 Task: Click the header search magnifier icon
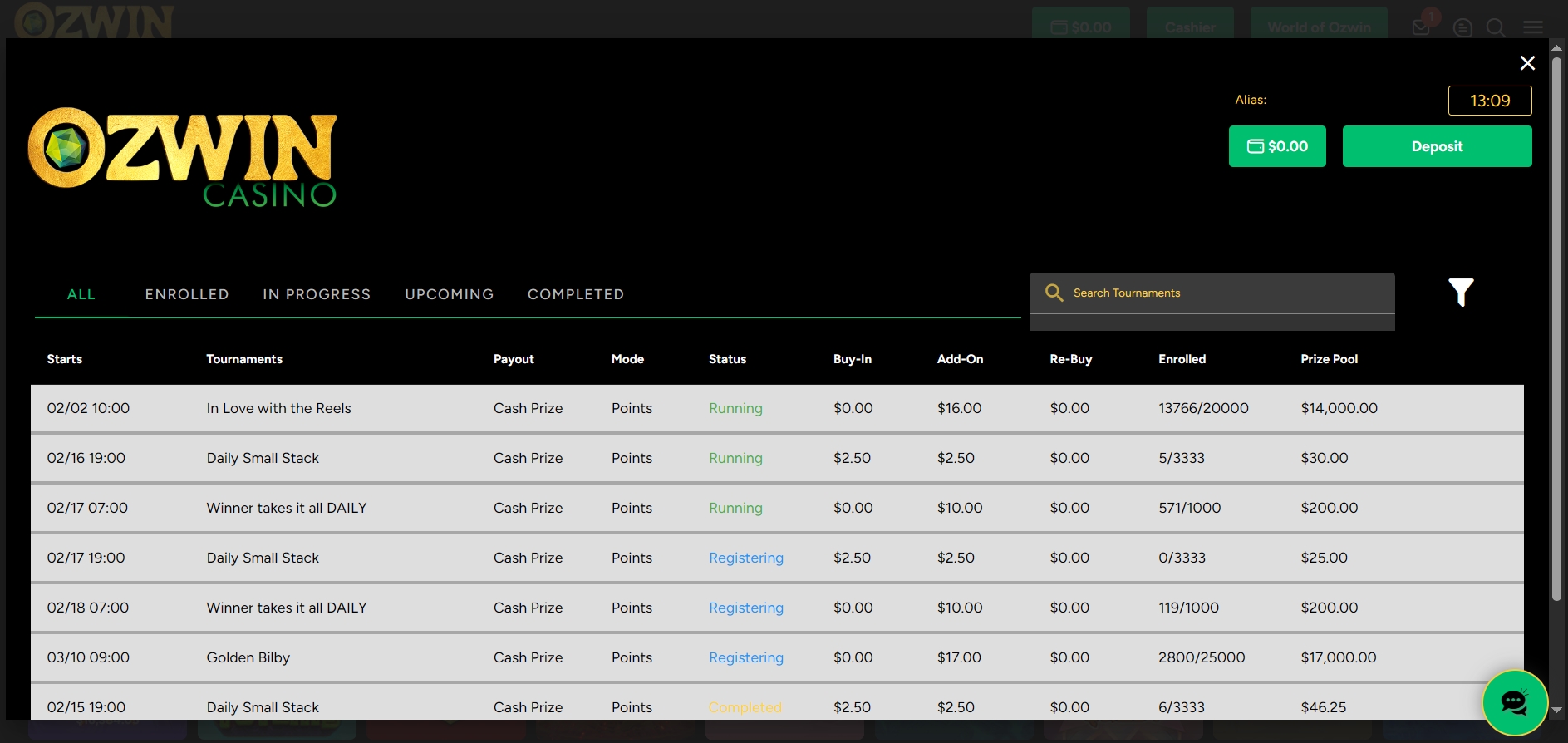1496,27
